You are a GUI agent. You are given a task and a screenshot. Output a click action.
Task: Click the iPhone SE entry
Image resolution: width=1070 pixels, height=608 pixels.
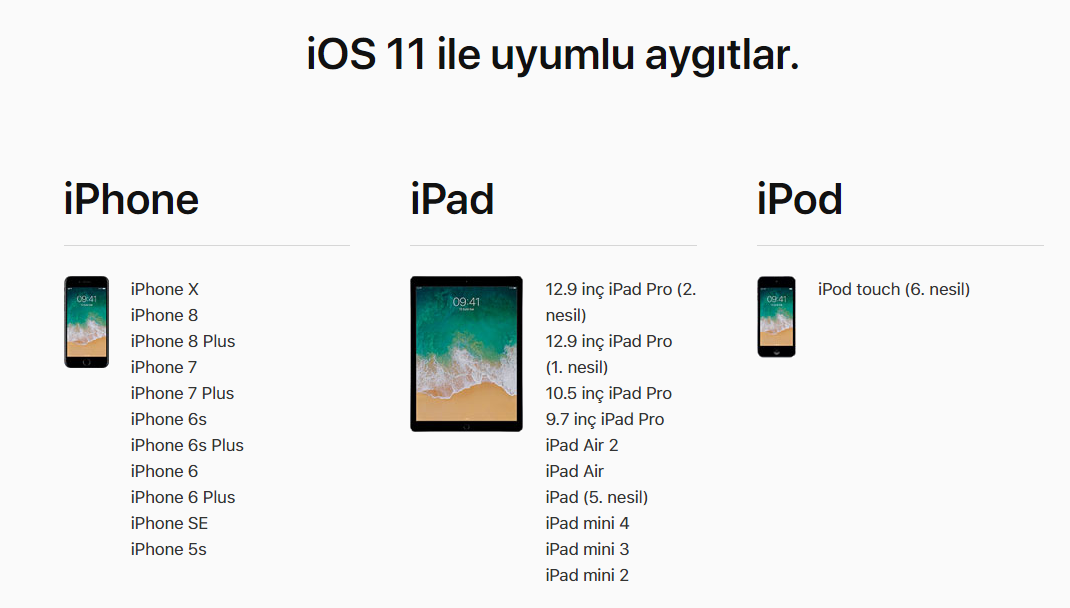tap(169, 523)
